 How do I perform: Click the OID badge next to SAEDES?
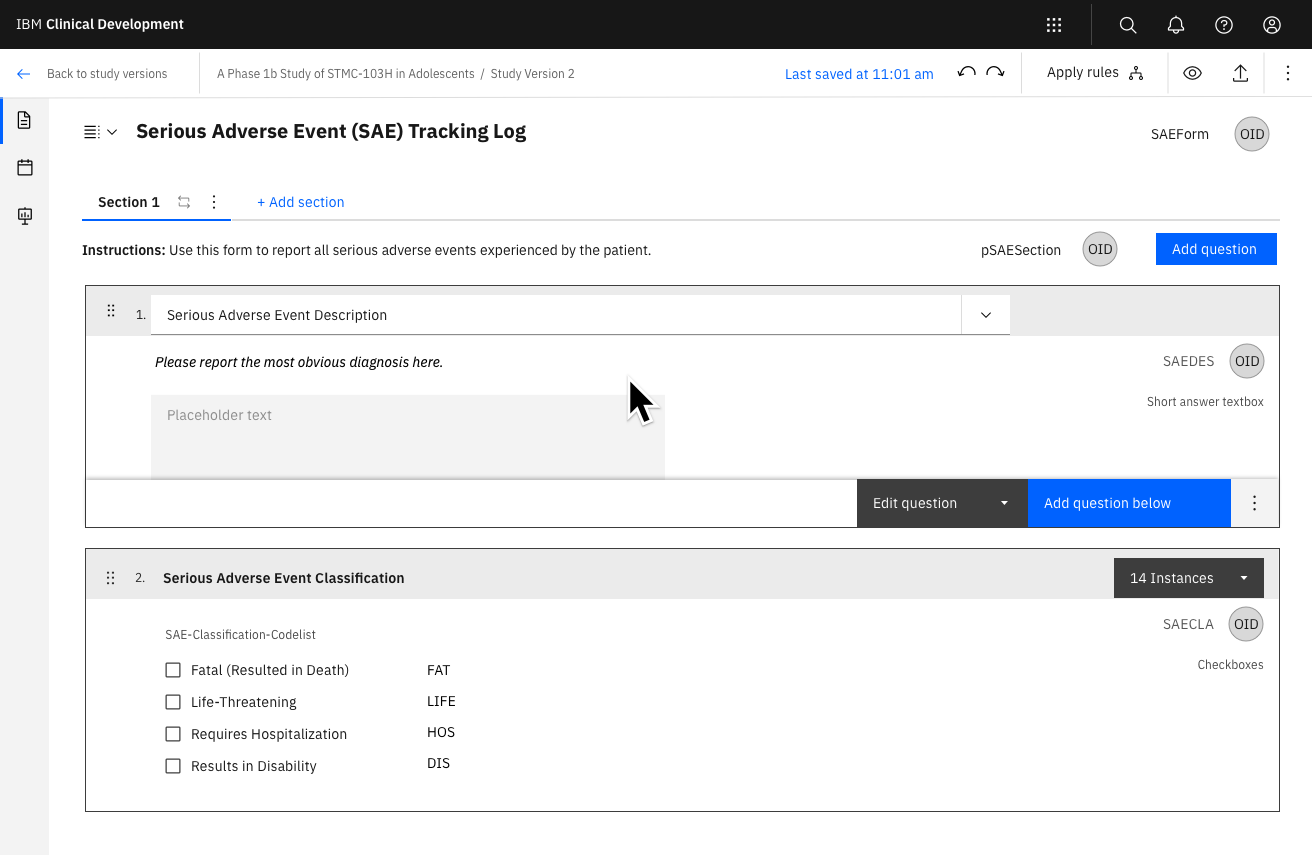point(1247,361)
